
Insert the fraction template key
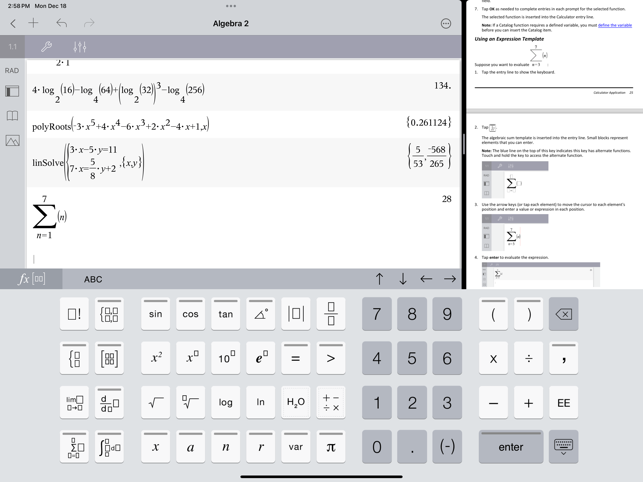[331, 314]
